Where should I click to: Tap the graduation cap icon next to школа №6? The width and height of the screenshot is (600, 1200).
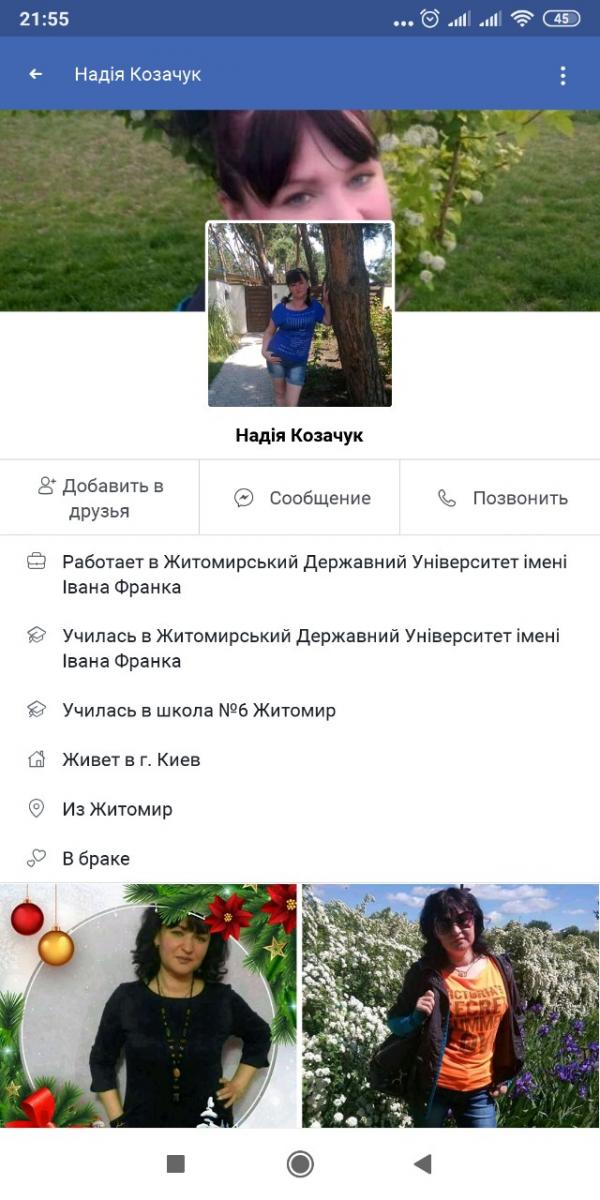(x=36, y=710)
